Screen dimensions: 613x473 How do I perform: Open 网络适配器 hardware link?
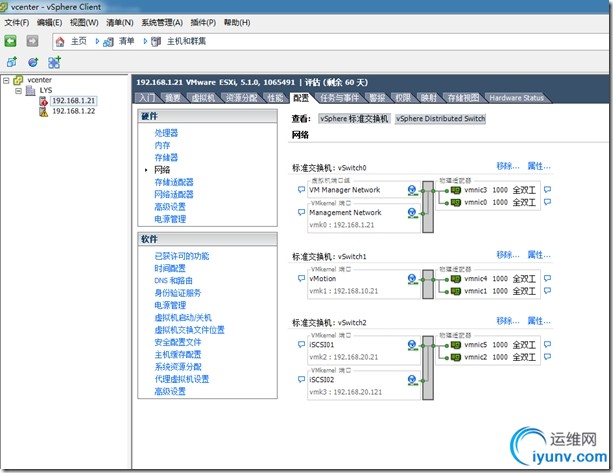(x=174, y=194)
